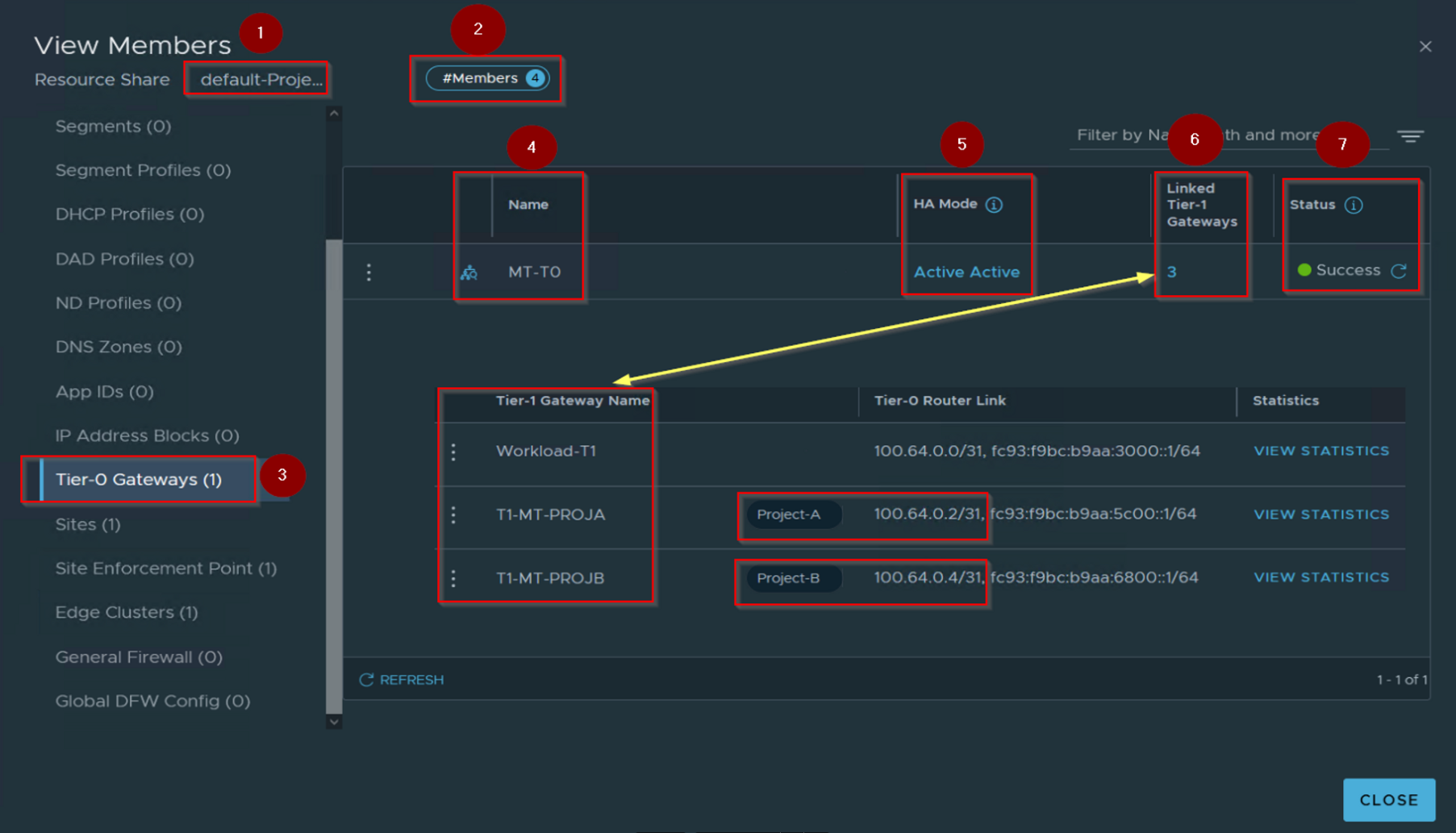Click the HA Mode info icon
Viewport: 1456px width, 833px height.
coord(994,205)
